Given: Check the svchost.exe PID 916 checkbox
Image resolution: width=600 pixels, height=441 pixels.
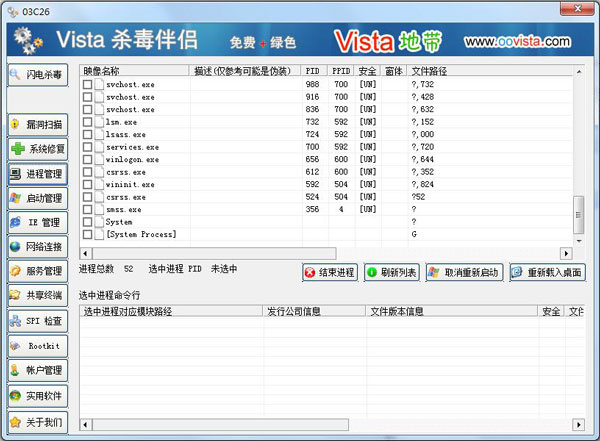Looking at the screenshot, I should pos(87,97).
